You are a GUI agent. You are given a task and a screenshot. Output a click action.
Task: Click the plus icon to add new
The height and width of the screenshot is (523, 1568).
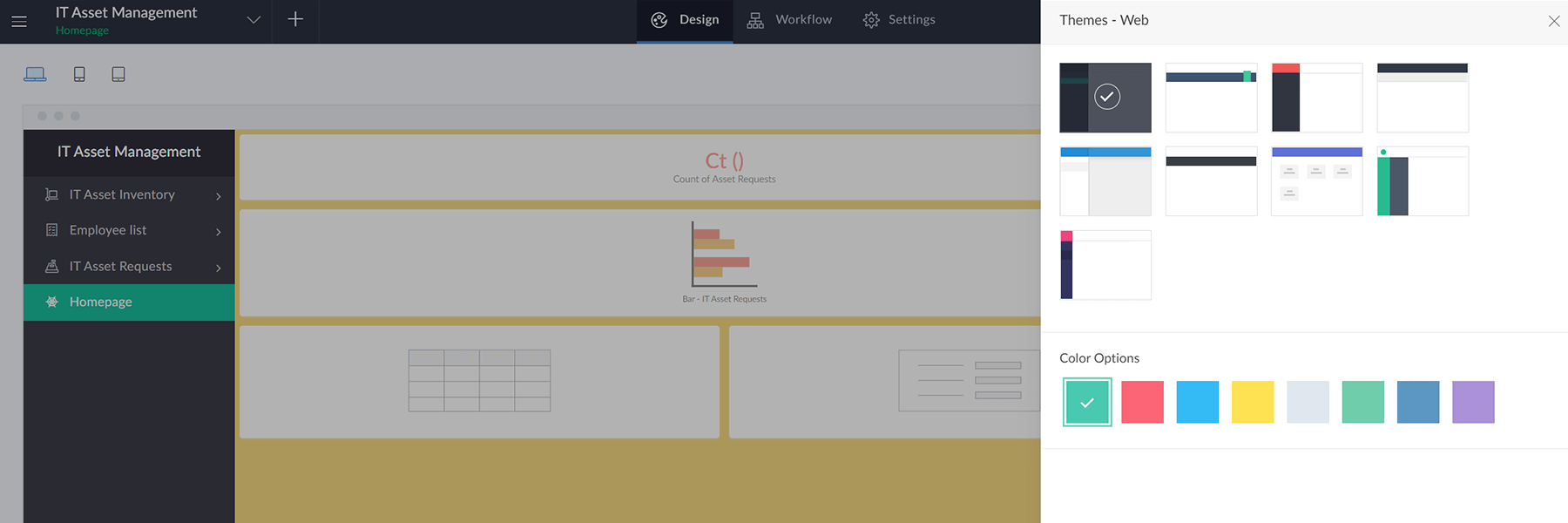295,19
